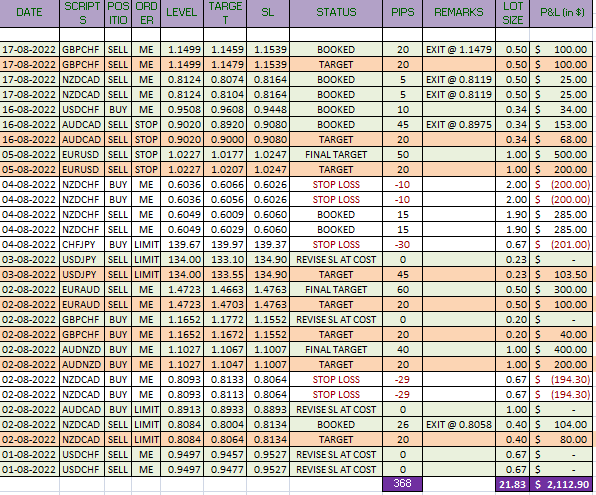This screenshot has width=596, height=495.
Task: Click the target cell 1.1067
Action: [x=225, y=350]
